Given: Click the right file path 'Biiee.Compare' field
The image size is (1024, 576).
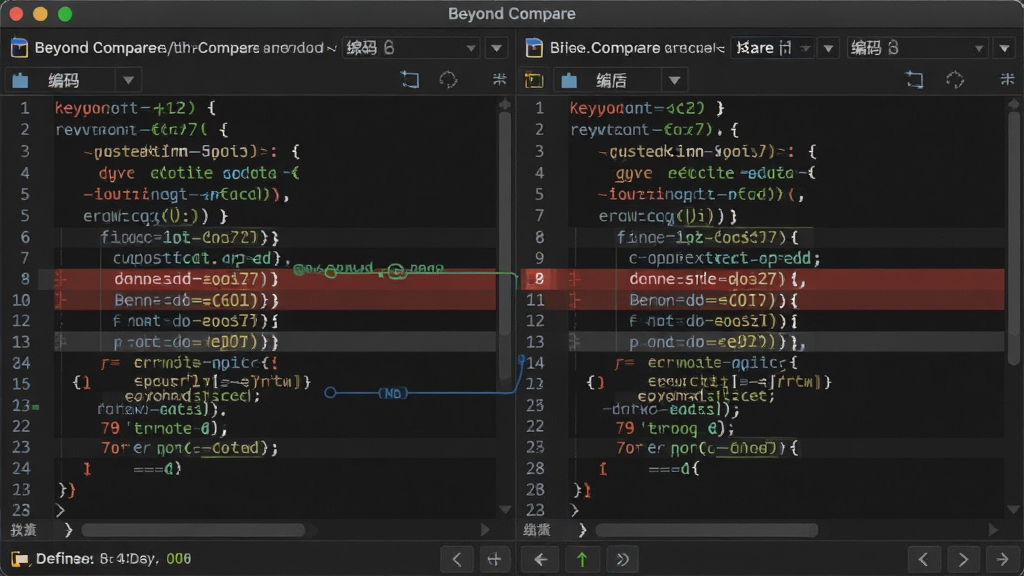Looking at the screenshot, I should point(637,48).
